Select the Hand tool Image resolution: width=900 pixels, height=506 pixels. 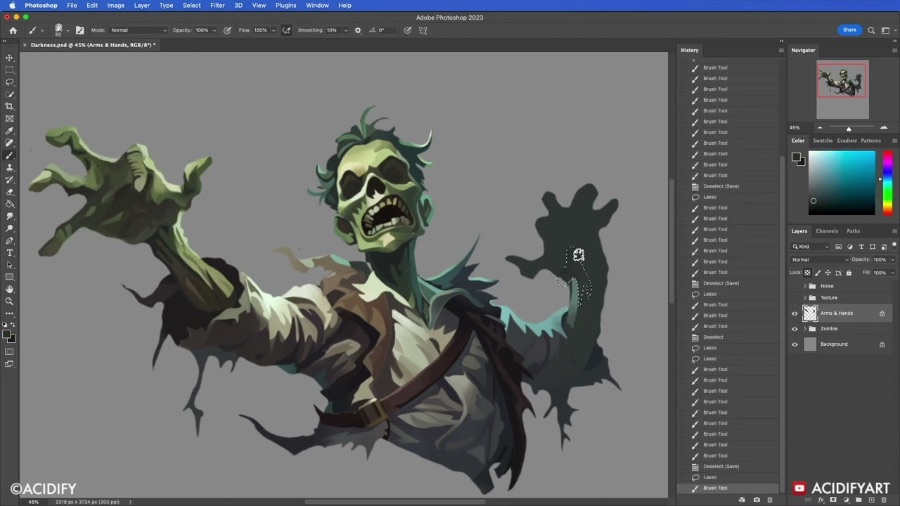pyautogui.click(x=9, y=289)
